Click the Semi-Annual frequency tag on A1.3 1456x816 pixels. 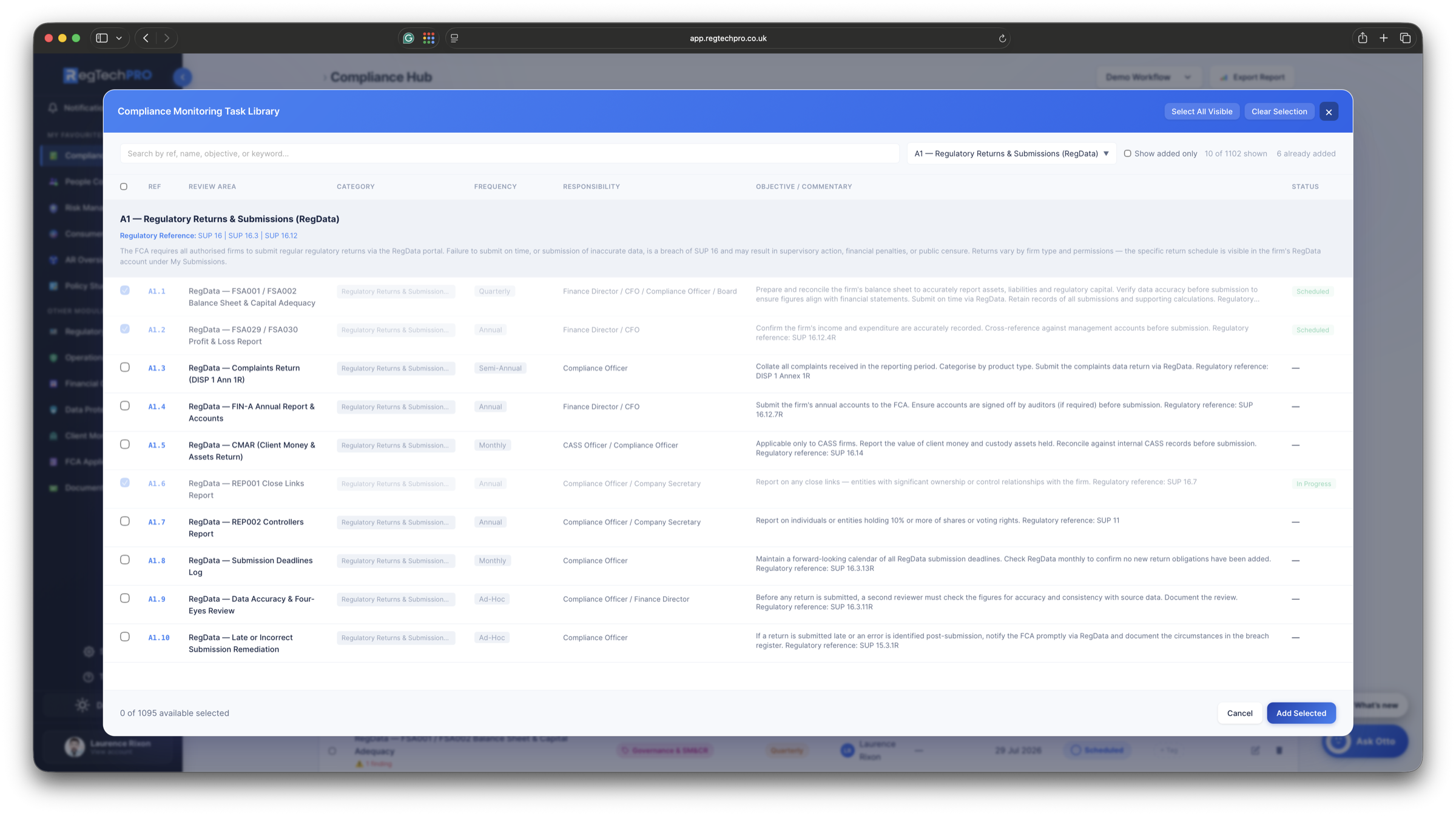(500, 368)
